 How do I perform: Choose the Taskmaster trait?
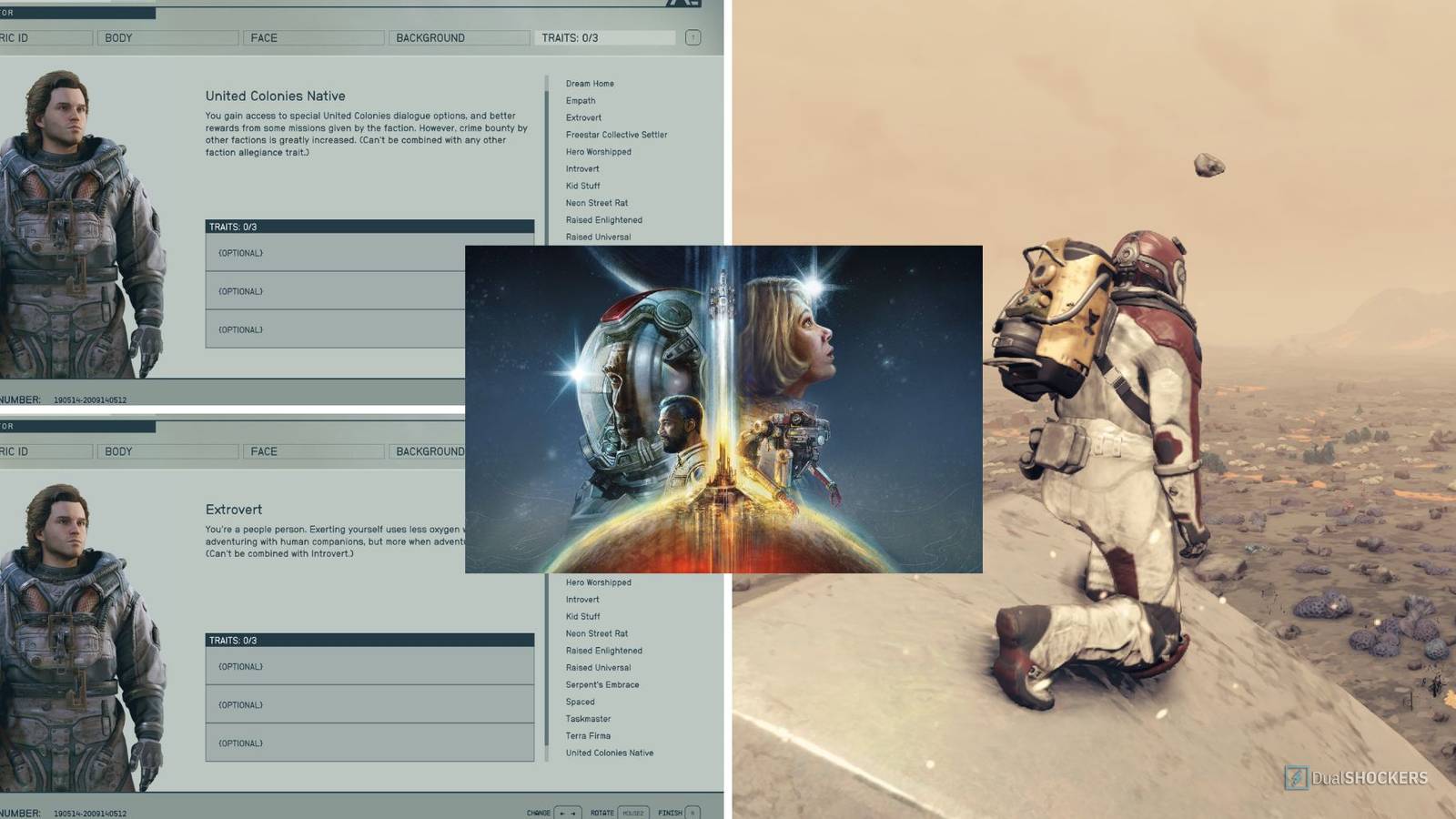(588, 719)
